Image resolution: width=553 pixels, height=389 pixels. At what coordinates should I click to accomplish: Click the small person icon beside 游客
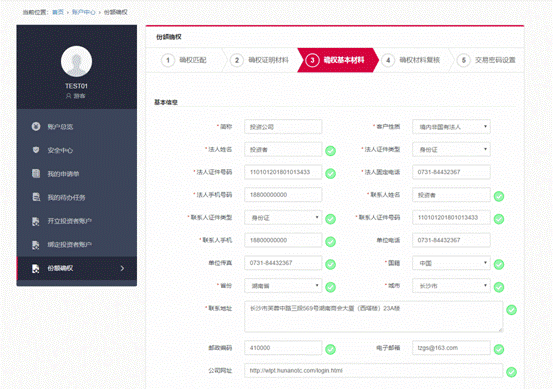[x=69, y=96]
